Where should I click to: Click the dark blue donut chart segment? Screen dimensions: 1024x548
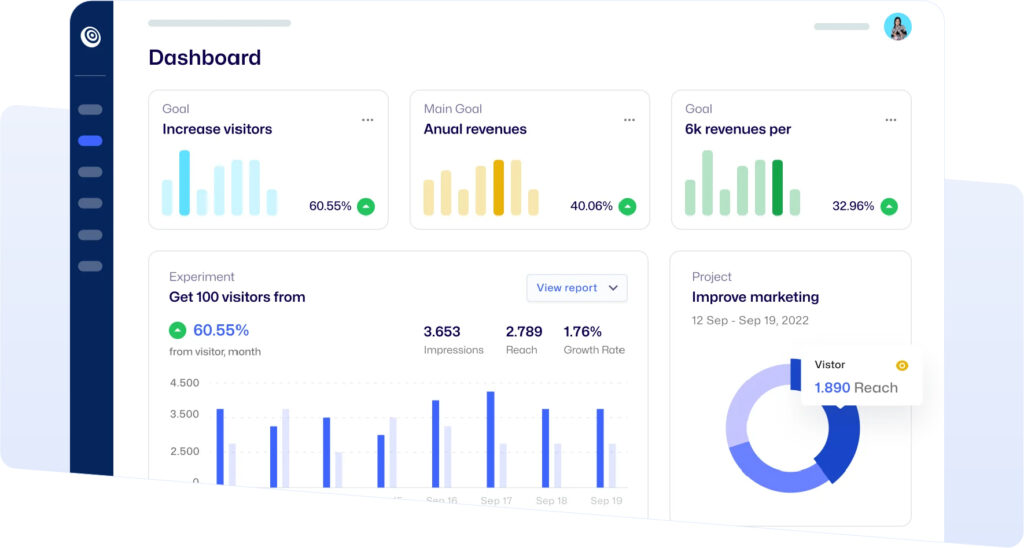840,445
